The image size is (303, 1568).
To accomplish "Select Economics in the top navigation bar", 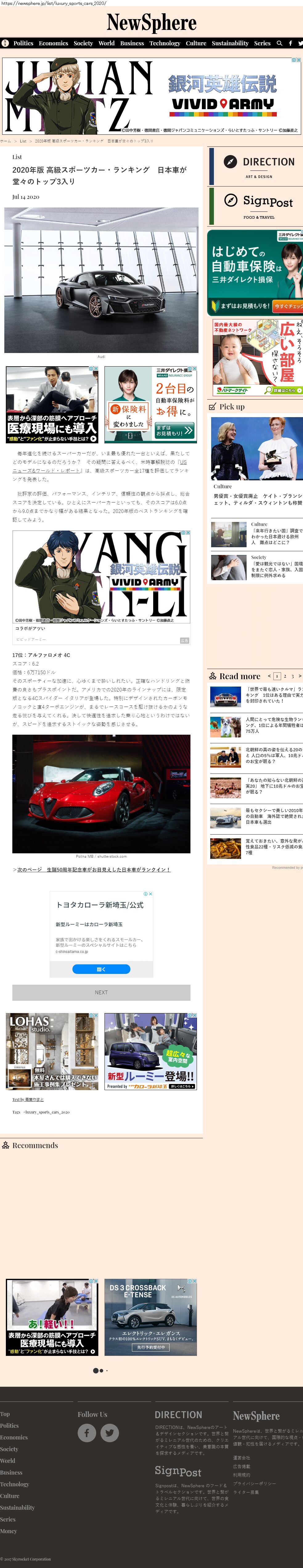I will pos(54,43).
